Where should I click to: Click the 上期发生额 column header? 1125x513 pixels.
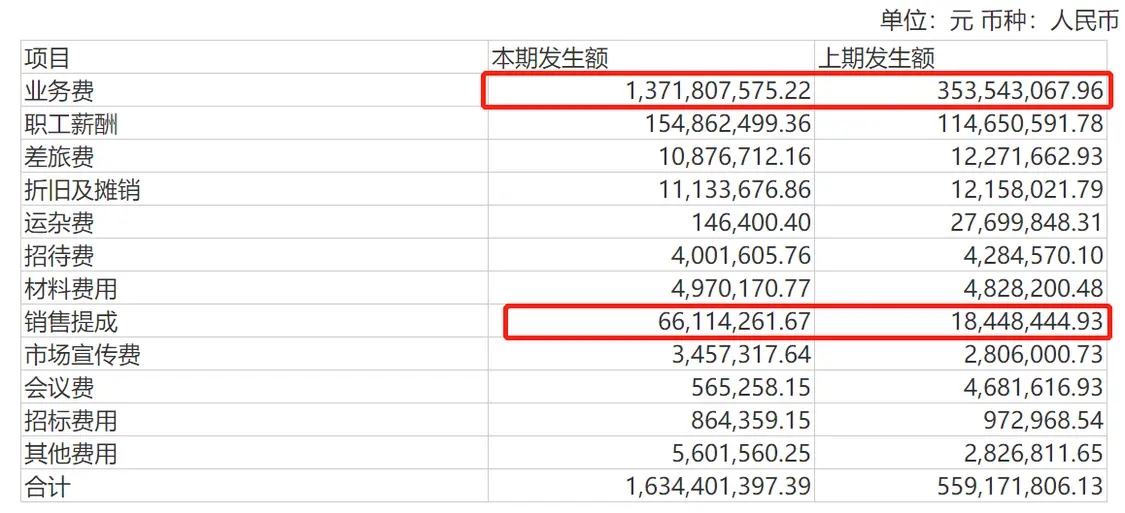(877, 58)
